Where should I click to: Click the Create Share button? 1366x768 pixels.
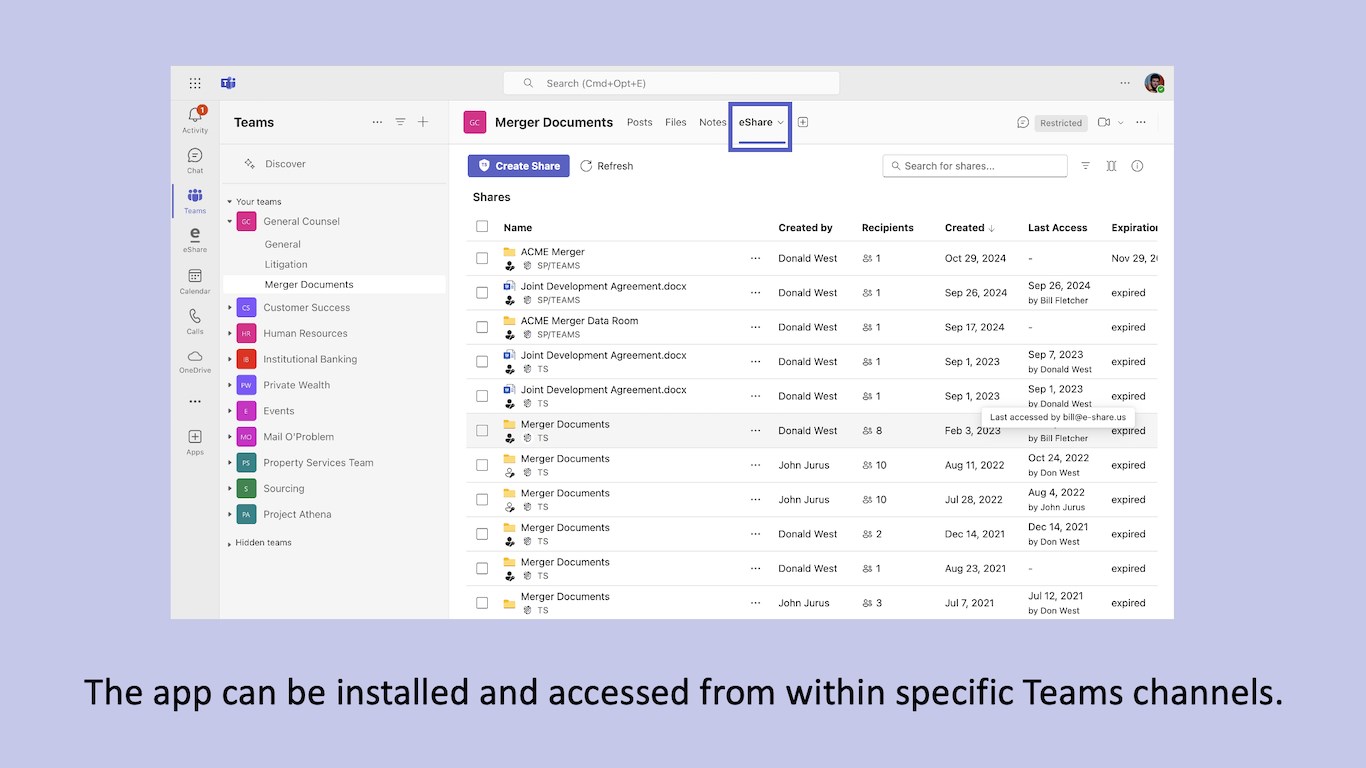click(x=519, y=166)
